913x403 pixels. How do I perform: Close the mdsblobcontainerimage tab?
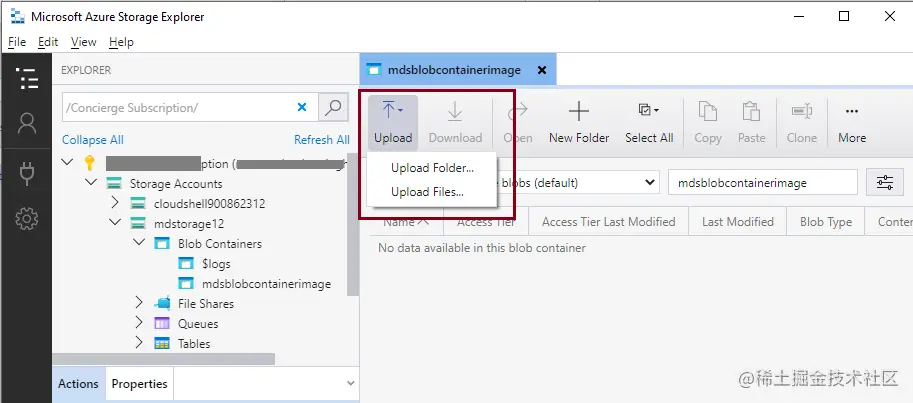click(x=542, y=70)
